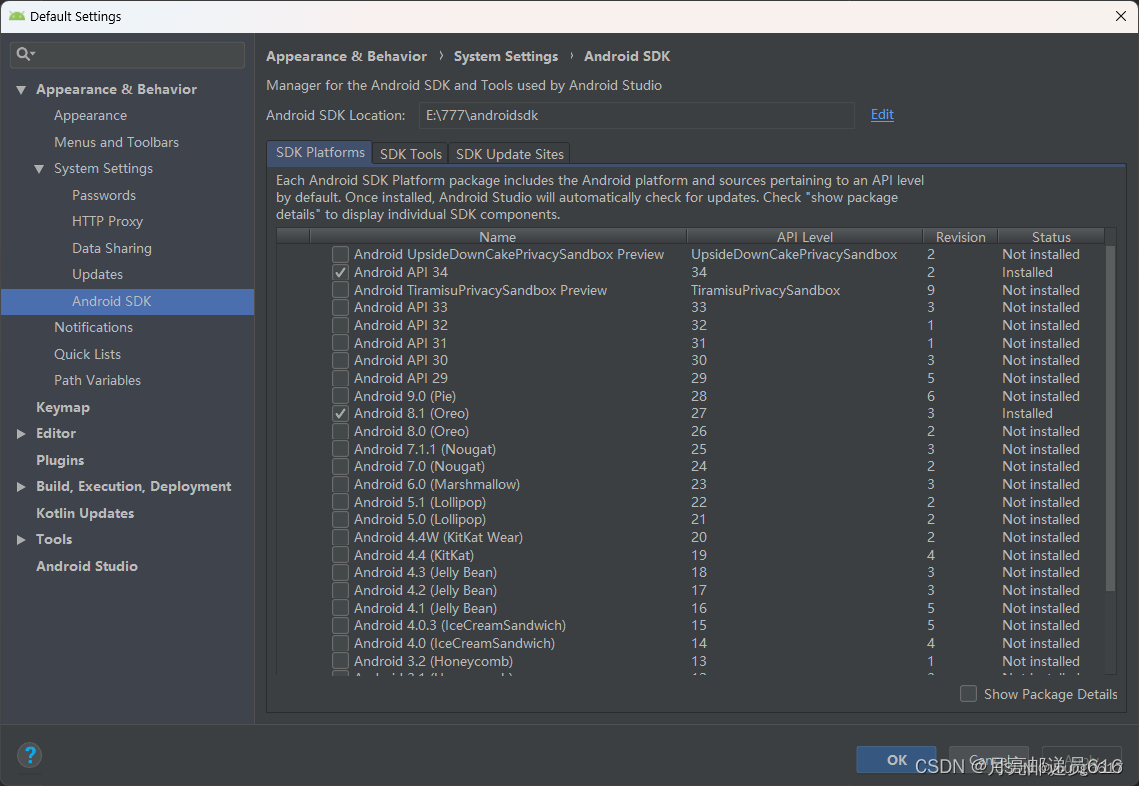Click the Android SDK Location field
1139x786 pixels.
(636, 116)
